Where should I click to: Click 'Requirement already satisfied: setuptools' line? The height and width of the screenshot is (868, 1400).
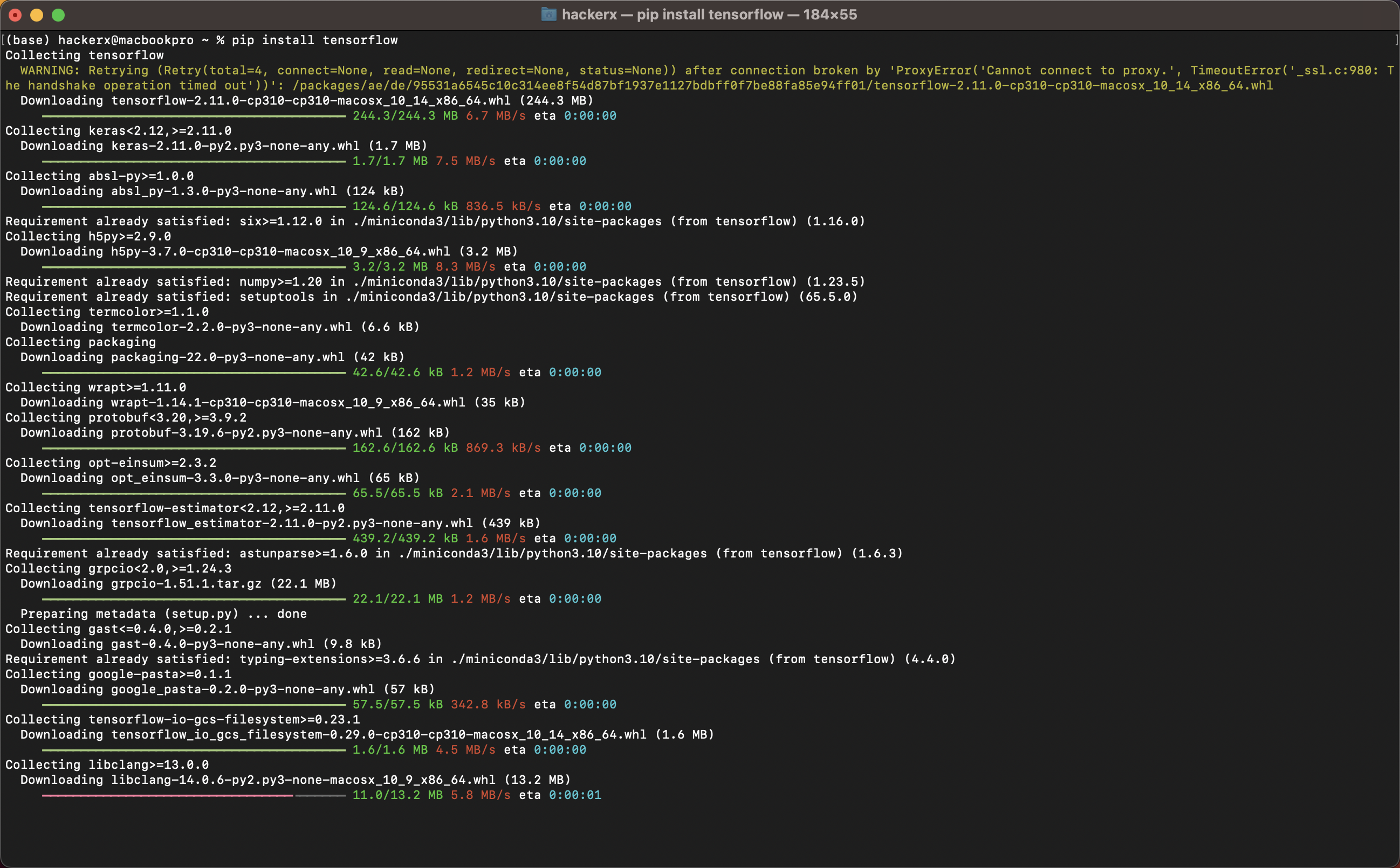tap(431, 297)
